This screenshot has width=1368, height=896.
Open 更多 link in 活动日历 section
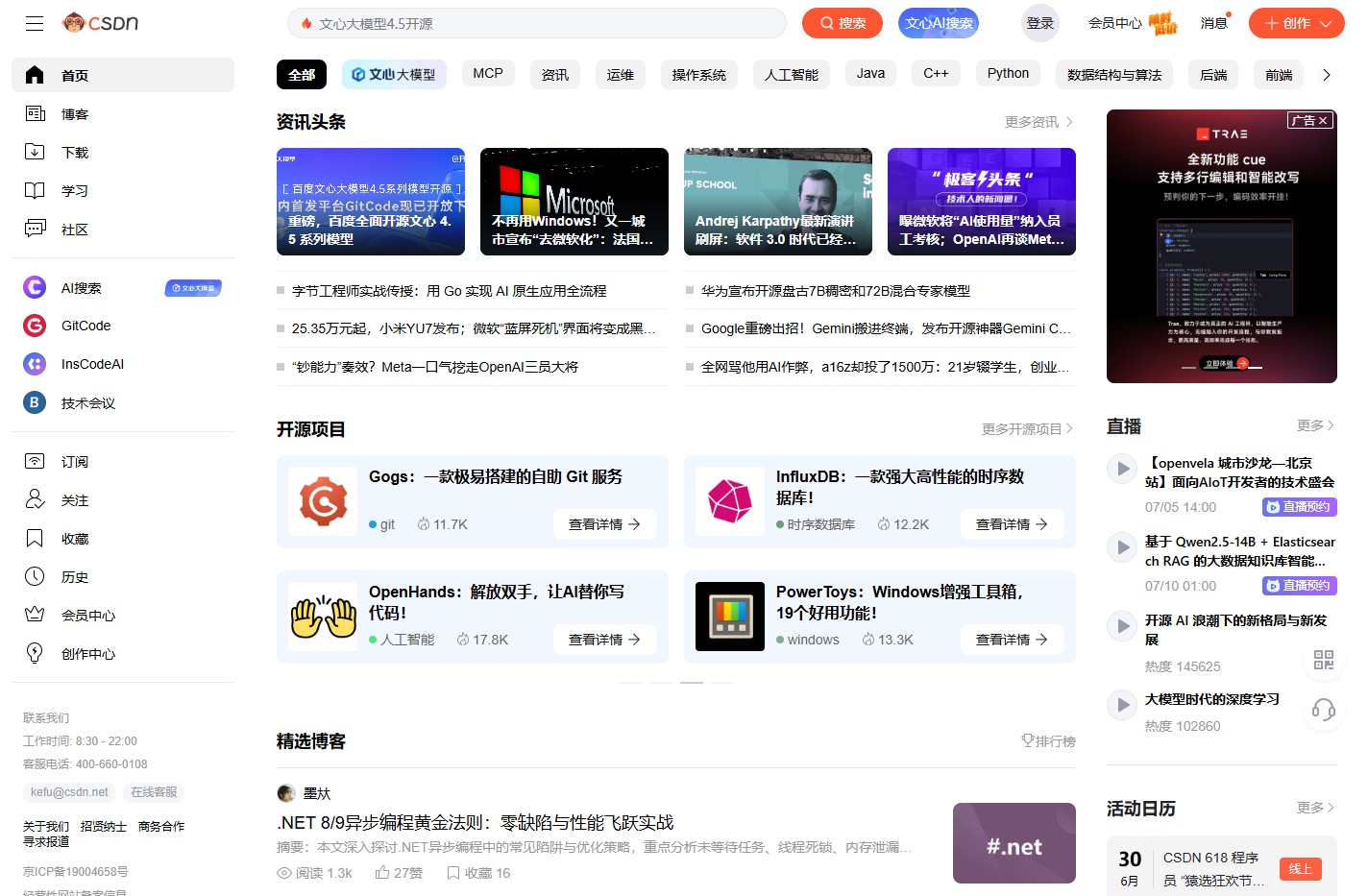(1316, 808)
